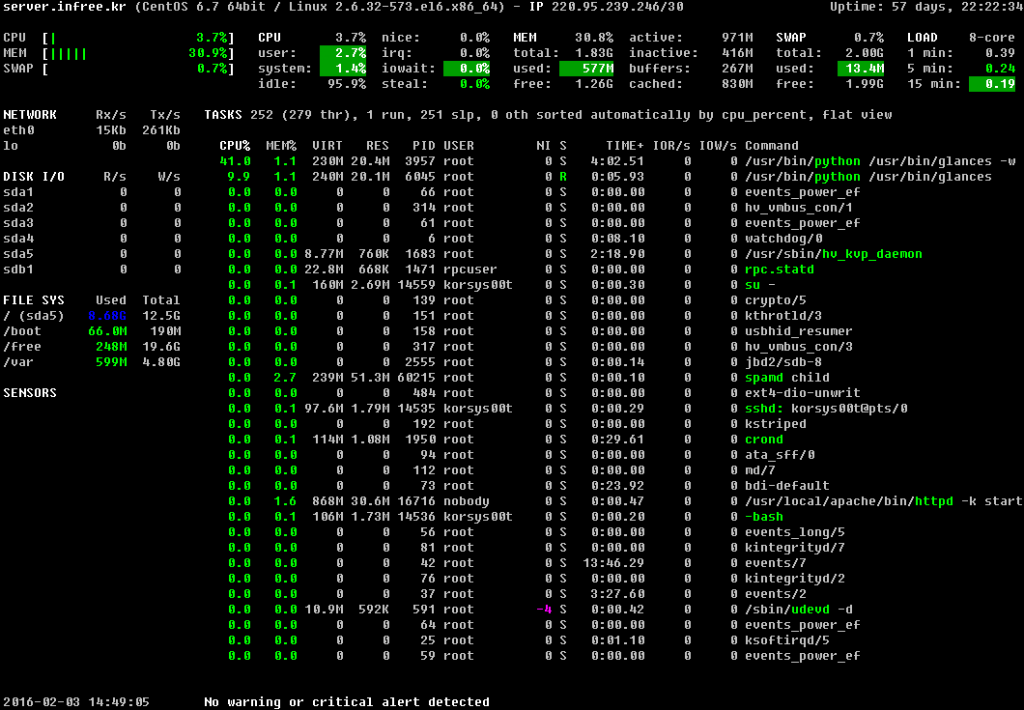Viewport: 1024px width, 710px height.
Task: Select the crond process row
Action: tap(505, 440)
